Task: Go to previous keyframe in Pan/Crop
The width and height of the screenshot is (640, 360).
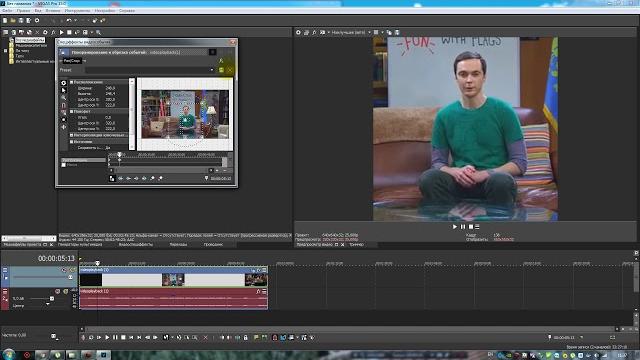Action: click(128, 178)
